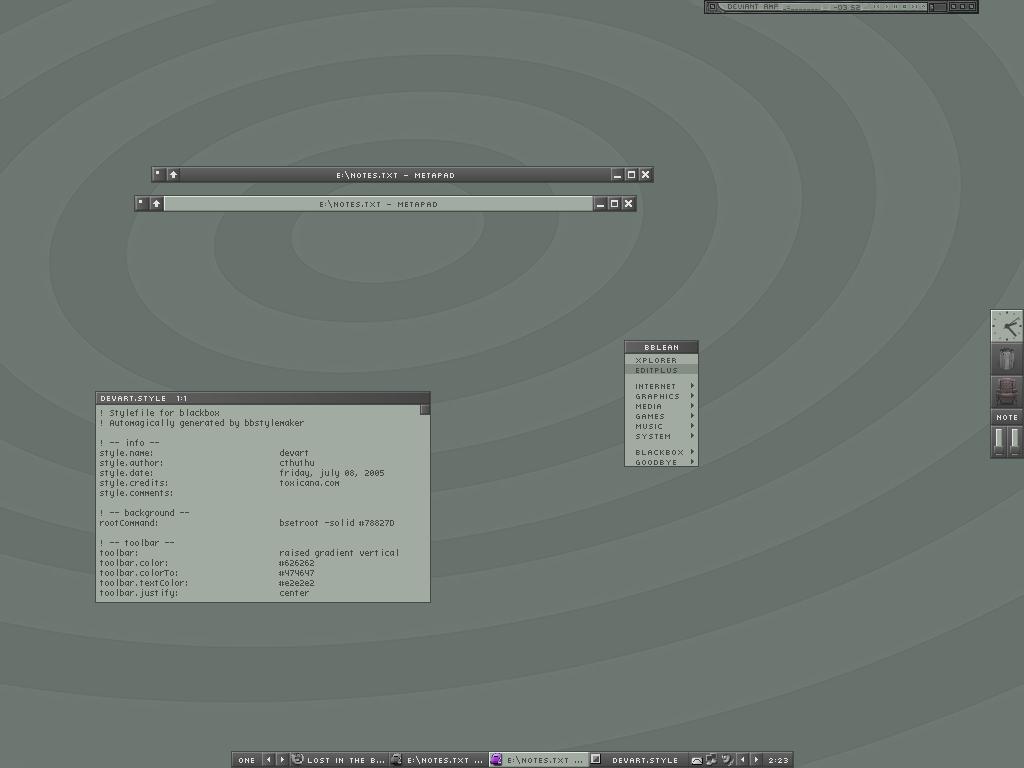The height and width of the screenshot is (768, 1024).
Task: Select Xplorer in the bbLean menu
Action: 661,360
